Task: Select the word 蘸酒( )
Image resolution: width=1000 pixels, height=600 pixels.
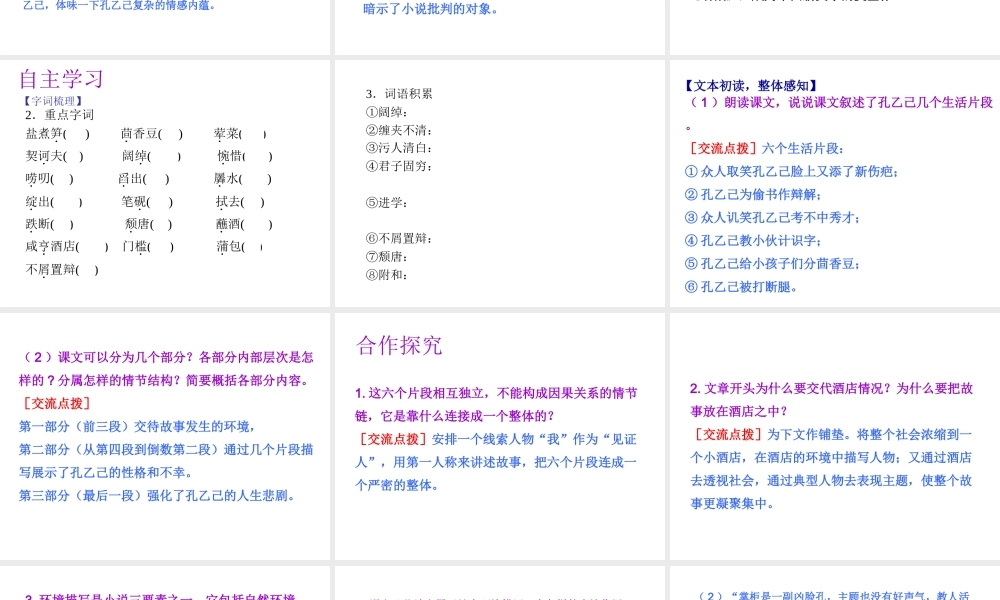Action: pos(244,224)
